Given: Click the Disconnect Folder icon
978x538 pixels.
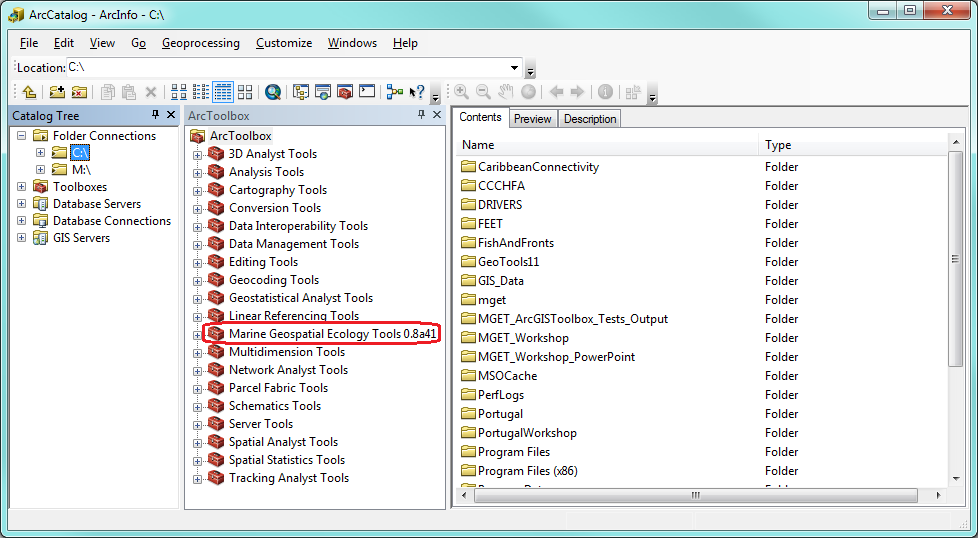Looking at the screenshot, I should 79,92.
